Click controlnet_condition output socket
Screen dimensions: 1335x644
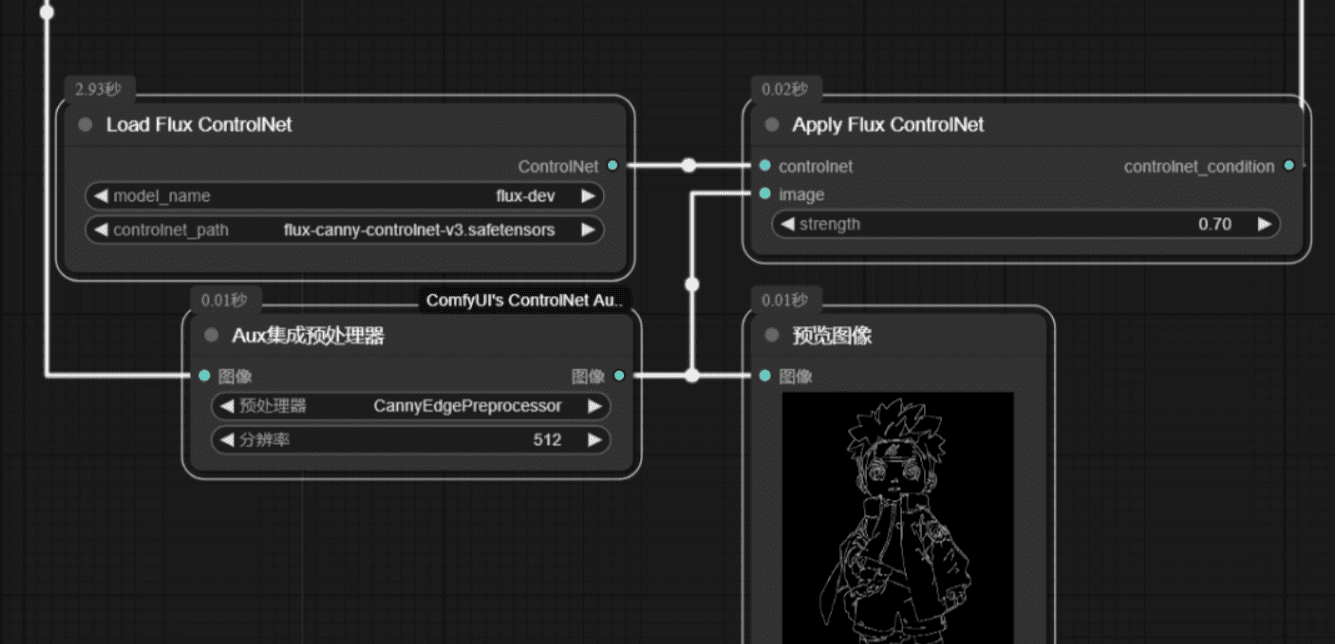pyautogui.click(x=1289, y=166)
